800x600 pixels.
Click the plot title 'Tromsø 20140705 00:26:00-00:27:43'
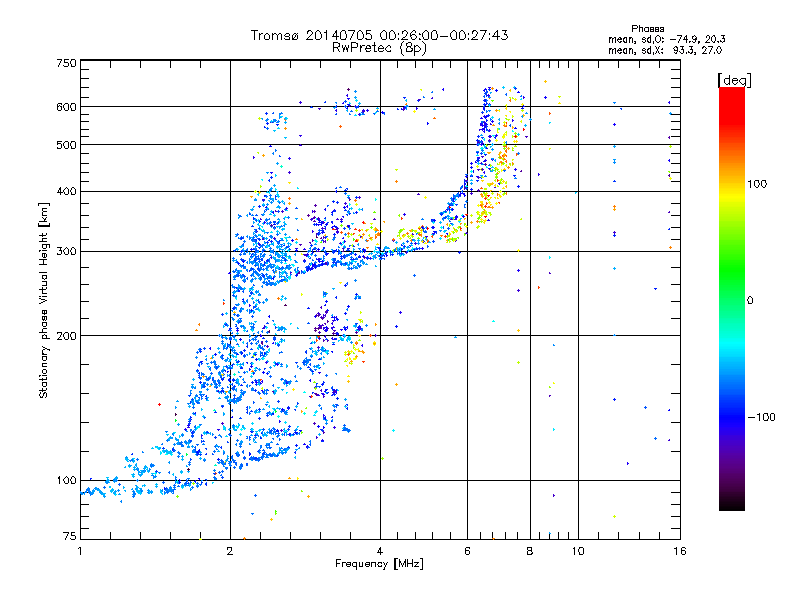[379, 35]
